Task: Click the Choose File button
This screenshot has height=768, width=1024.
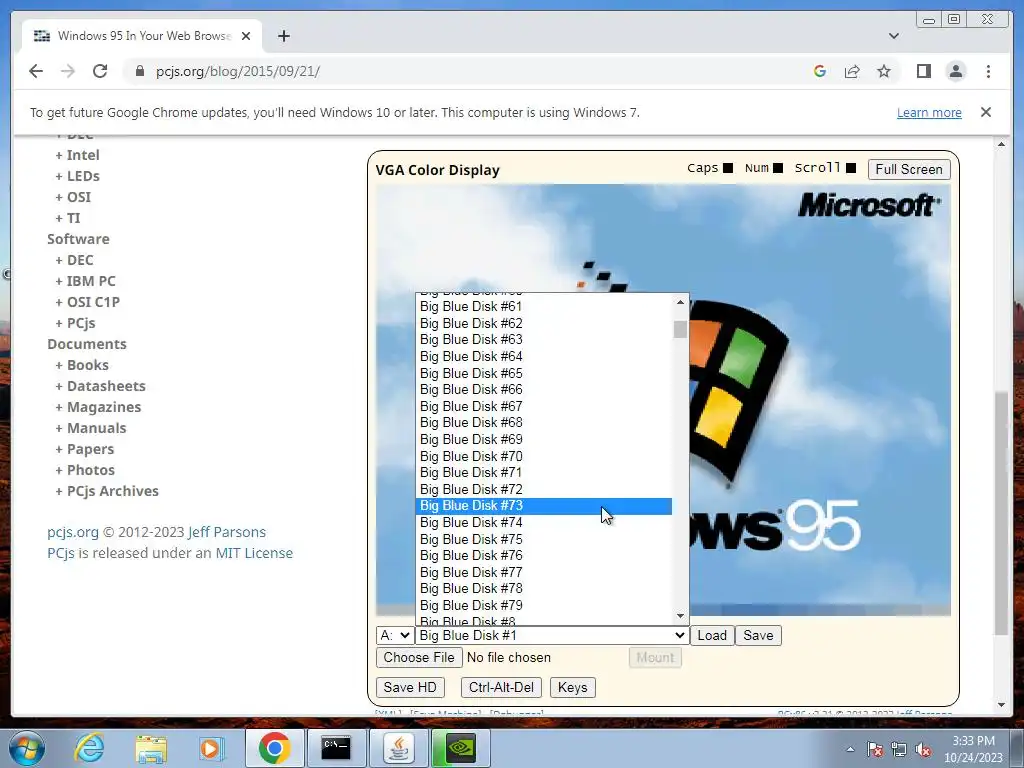Action: pyautogui.click(x=419, y=658)
